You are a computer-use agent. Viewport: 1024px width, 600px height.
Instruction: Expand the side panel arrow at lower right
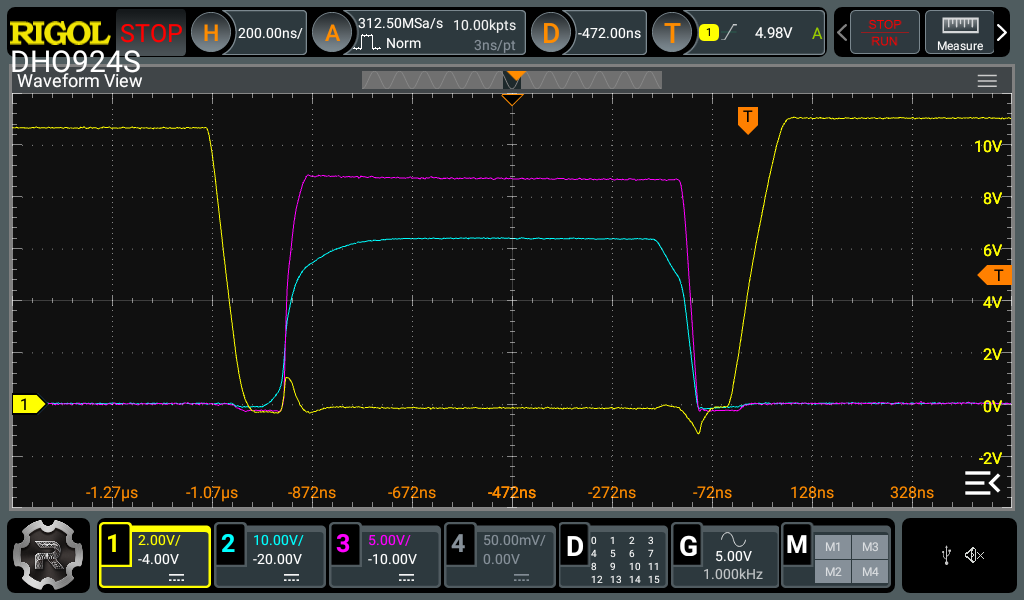click(982, 484)
